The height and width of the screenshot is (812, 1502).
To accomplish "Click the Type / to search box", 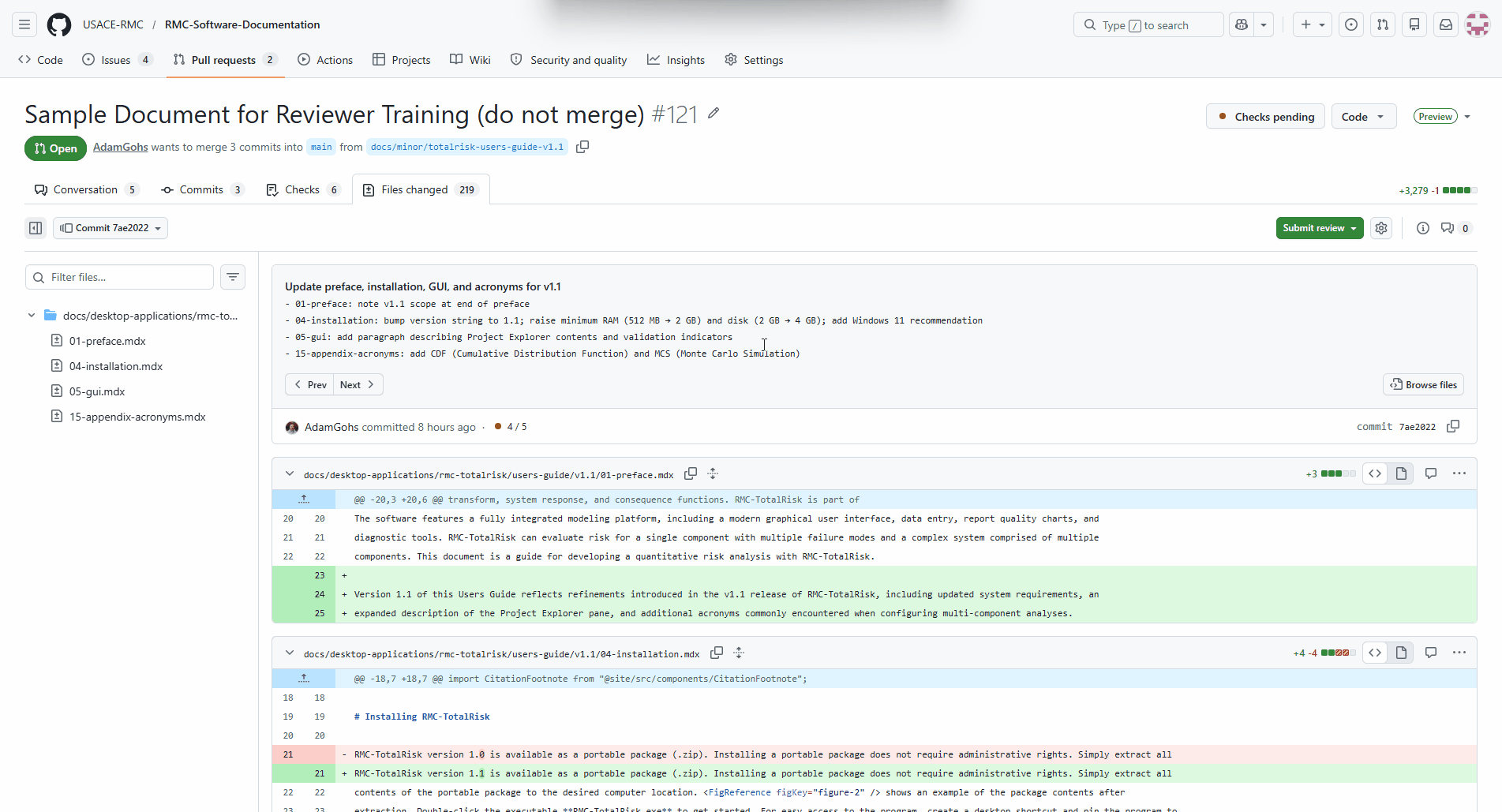I will tap(1148, 24).
